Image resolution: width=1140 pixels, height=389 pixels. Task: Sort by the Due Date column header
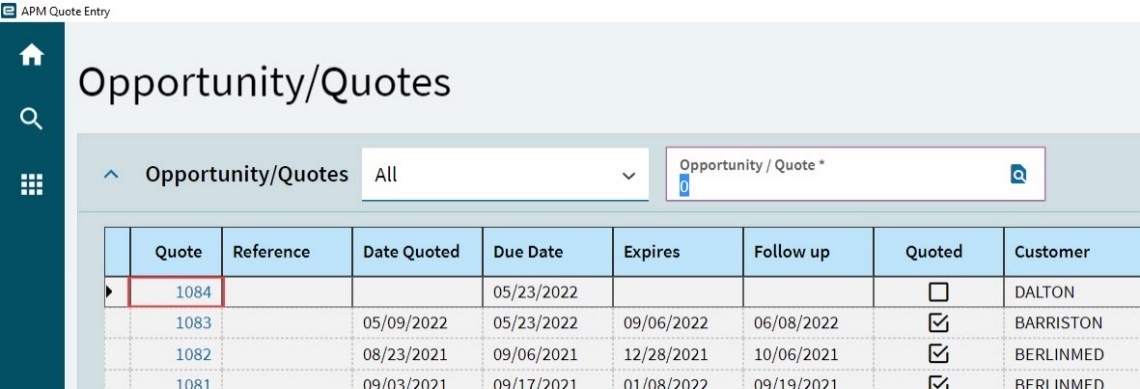point(547,252)
